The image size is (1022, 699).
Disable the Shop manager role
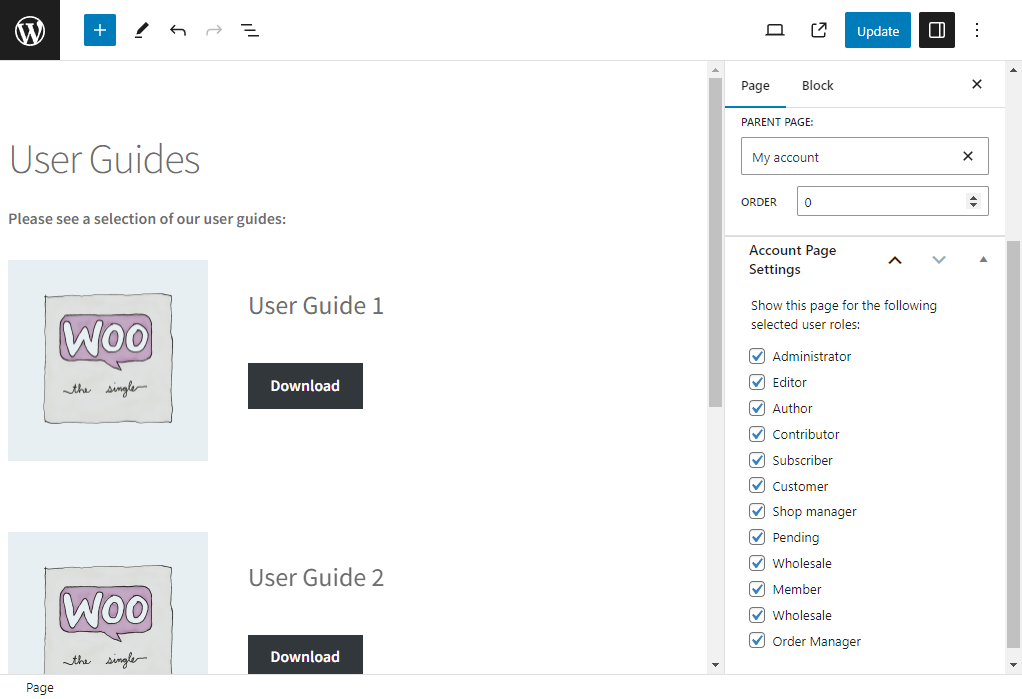(757, 511)
